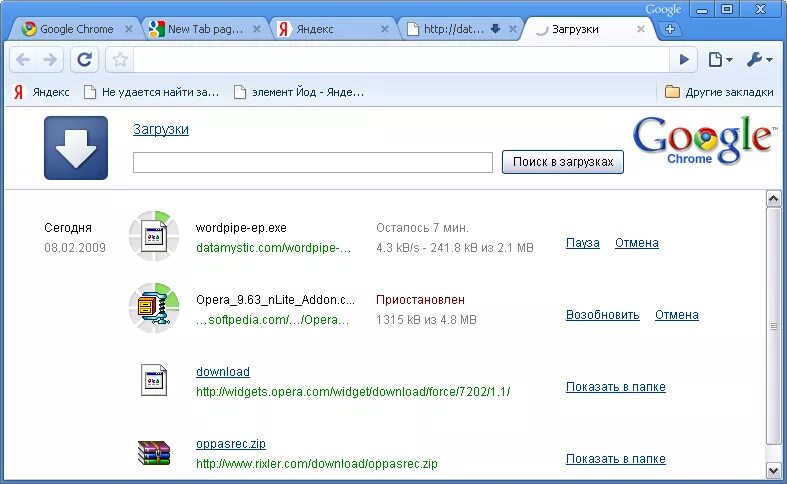787x484 pixels.
Task: Click in the address bar
Action: point(402,60)
